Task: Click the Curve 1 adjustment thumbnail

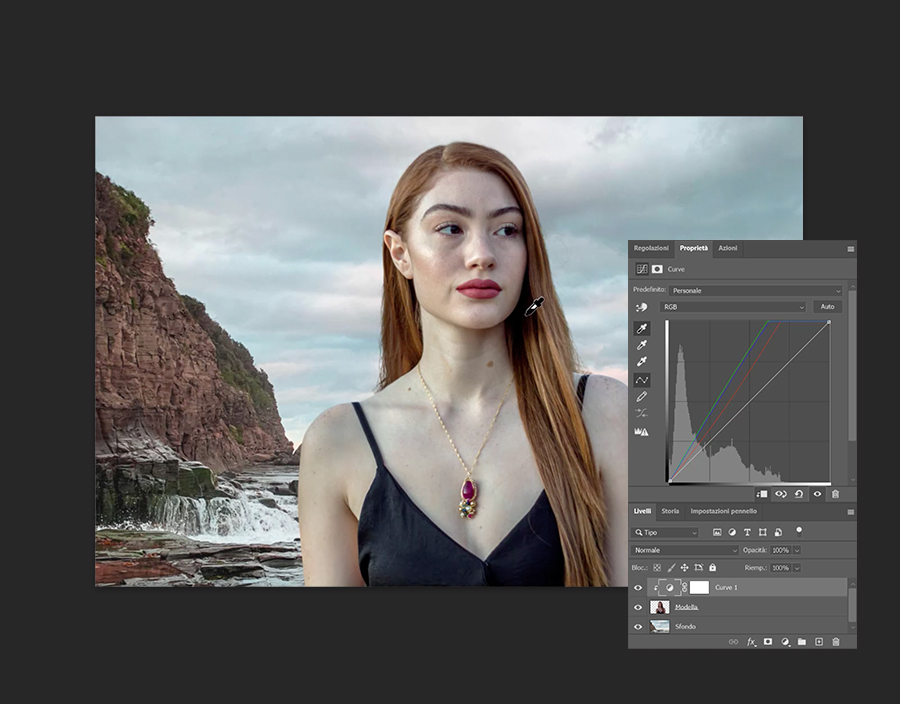Action: tap(669, 588)
